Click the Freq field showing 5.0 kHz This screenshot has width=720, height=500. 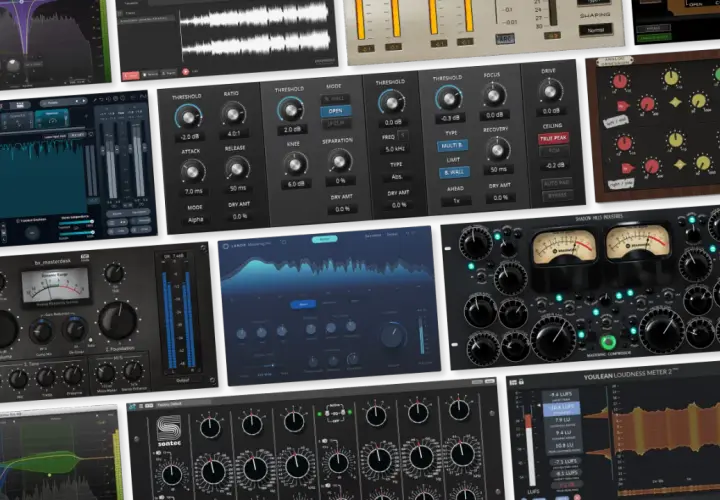pos(395,149)
